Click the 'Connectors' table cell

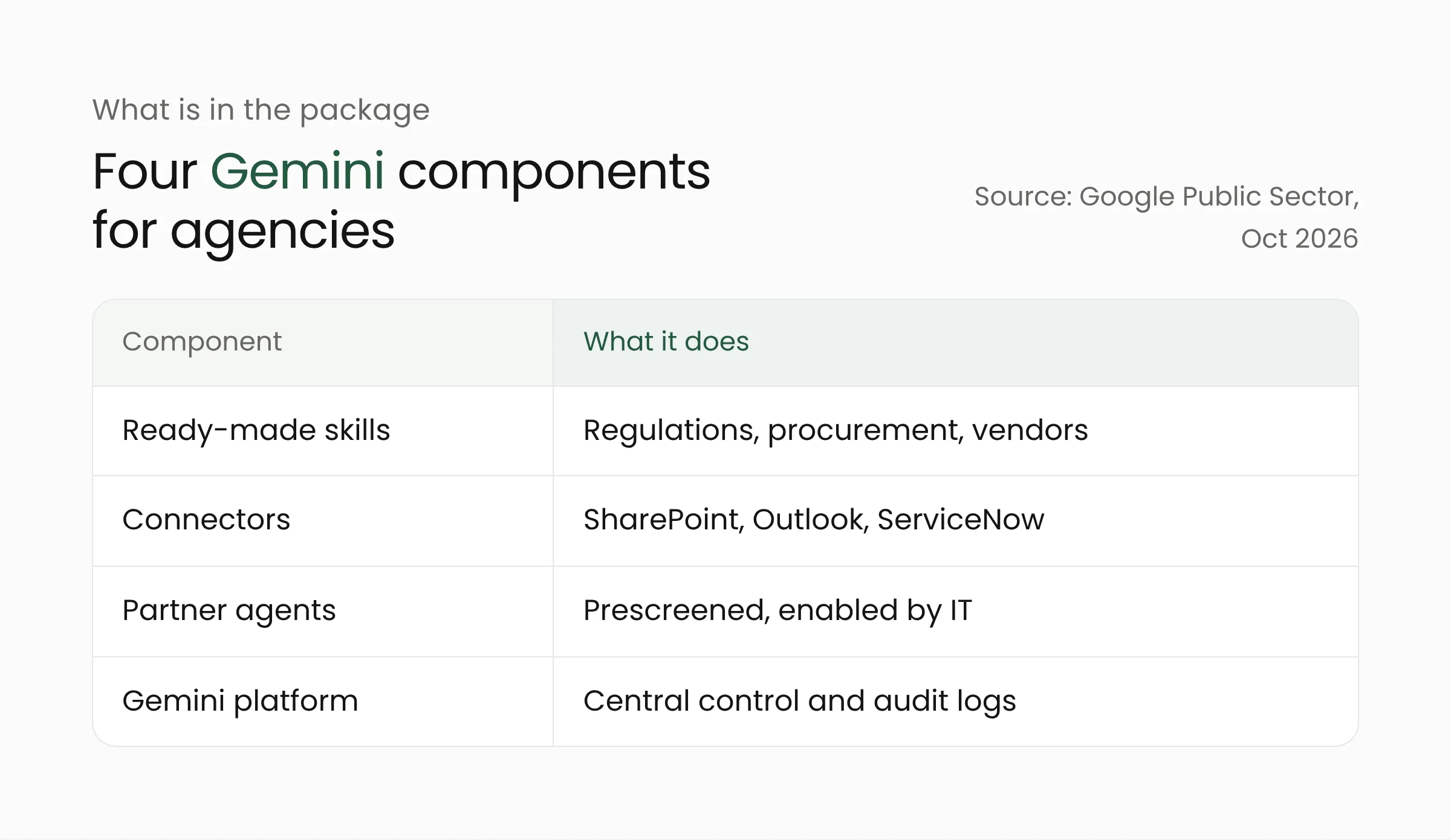click(323, 521)
